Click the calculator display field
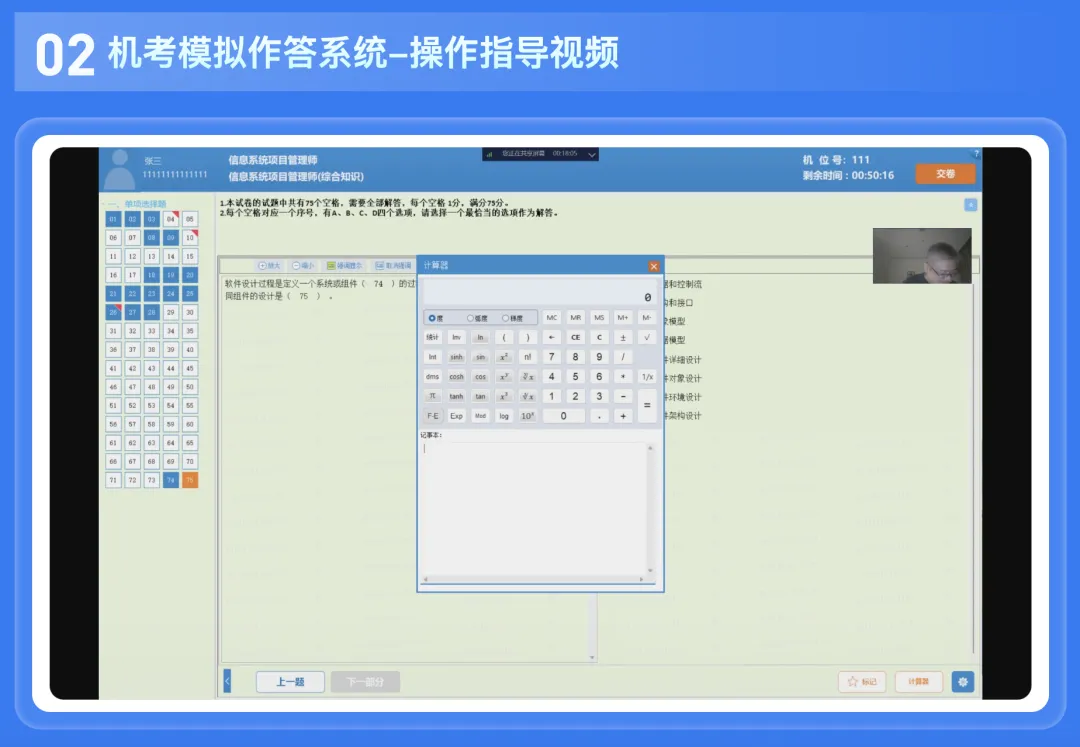The height and width of the screenshot is (747, 1080). pyautogui.click(x=539, y=293)
